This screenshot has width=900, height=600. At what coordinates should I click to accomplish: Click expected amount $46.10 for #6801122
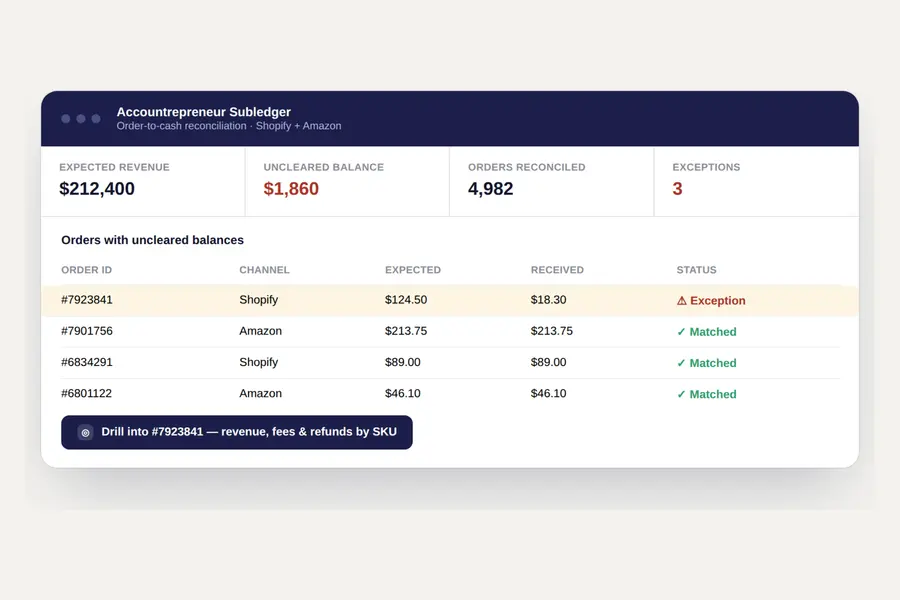(402, 393)
